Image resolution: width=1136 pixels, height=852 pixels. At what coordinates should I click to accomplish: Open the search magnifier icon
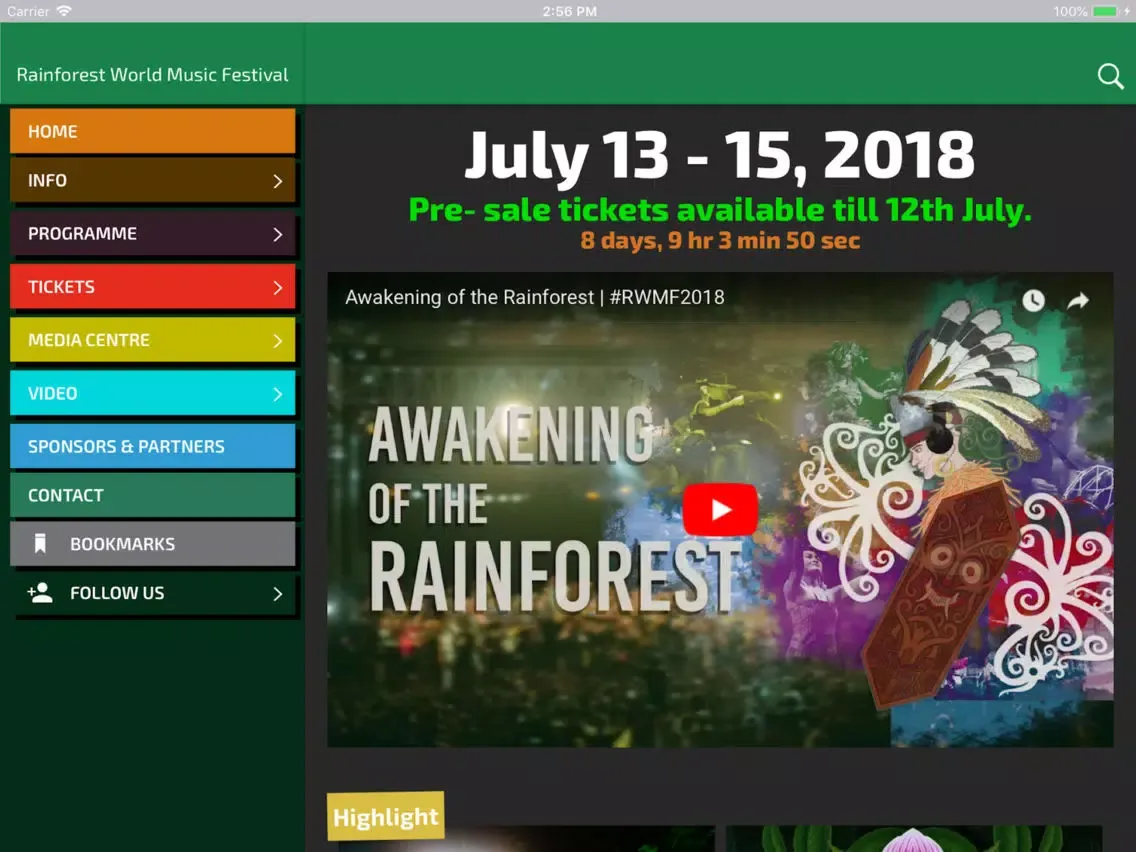click(x=1110, y=75)
